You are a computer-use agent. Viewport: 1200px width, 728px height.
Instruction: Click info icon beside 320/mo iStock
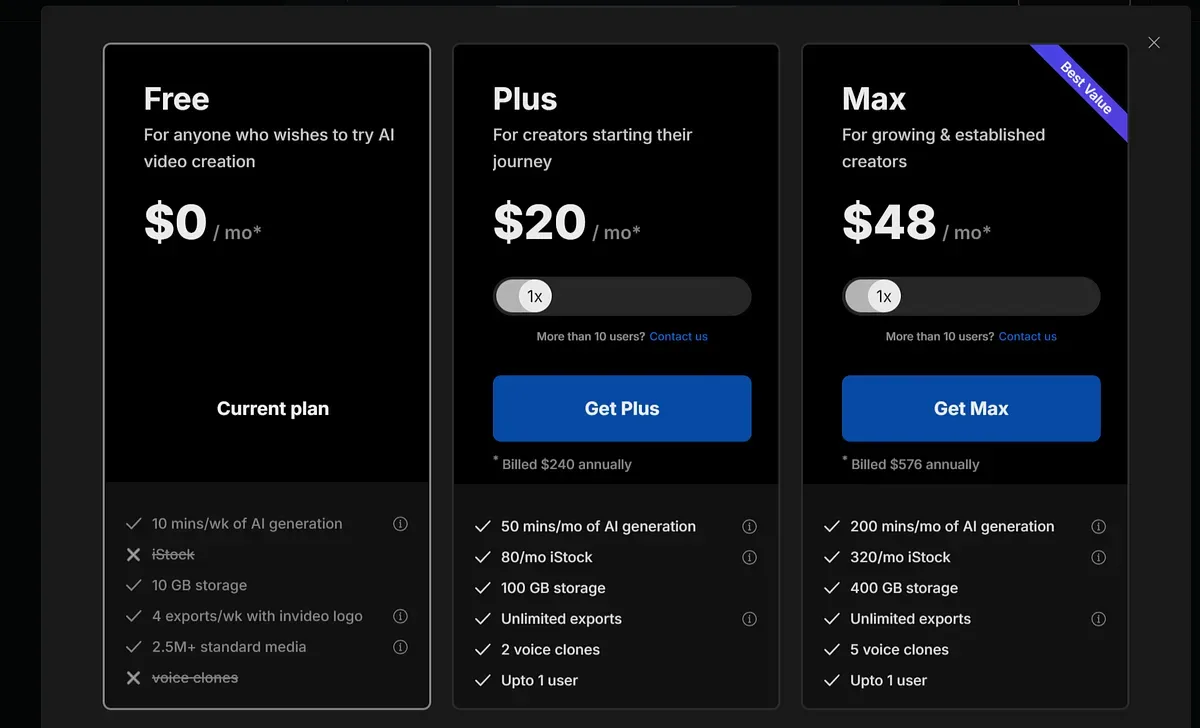1098,558
